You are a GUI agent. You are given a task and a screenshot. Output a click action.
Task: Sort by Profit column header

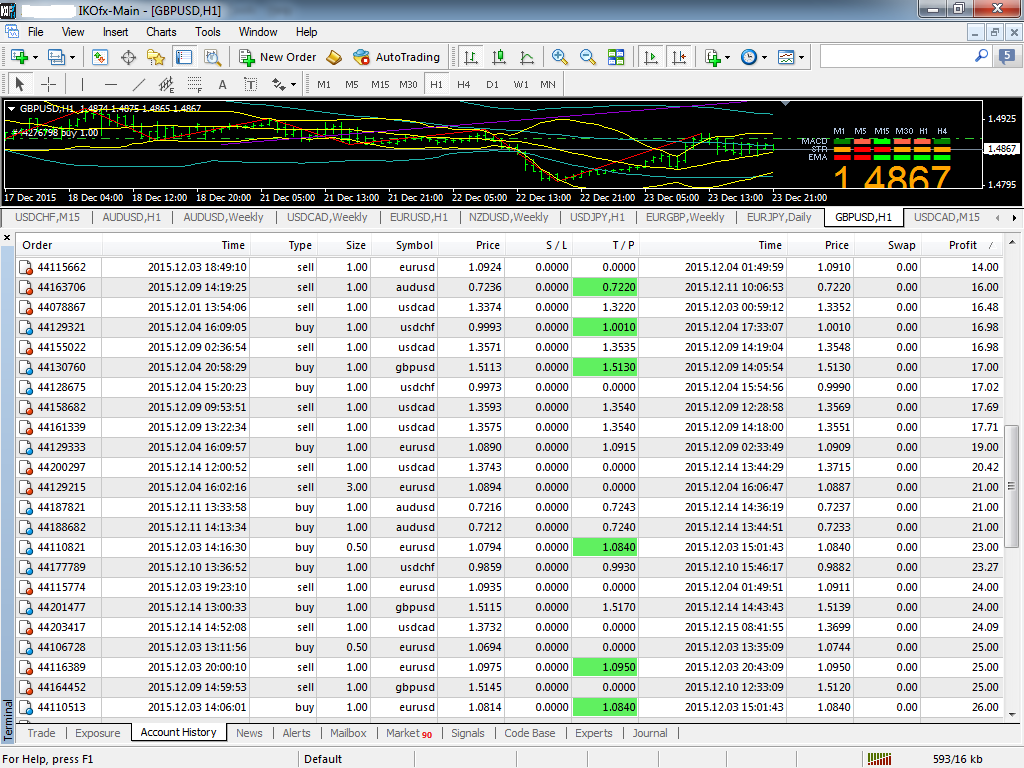[x=963, y=246]
